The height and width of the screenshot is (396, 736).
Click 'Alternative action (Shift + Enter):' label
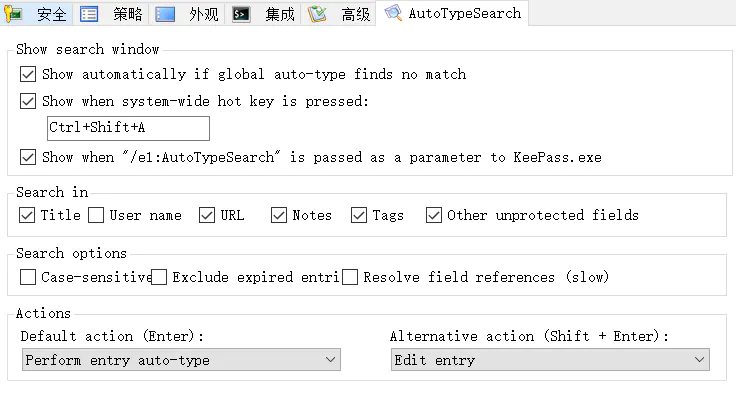point(529,336)
